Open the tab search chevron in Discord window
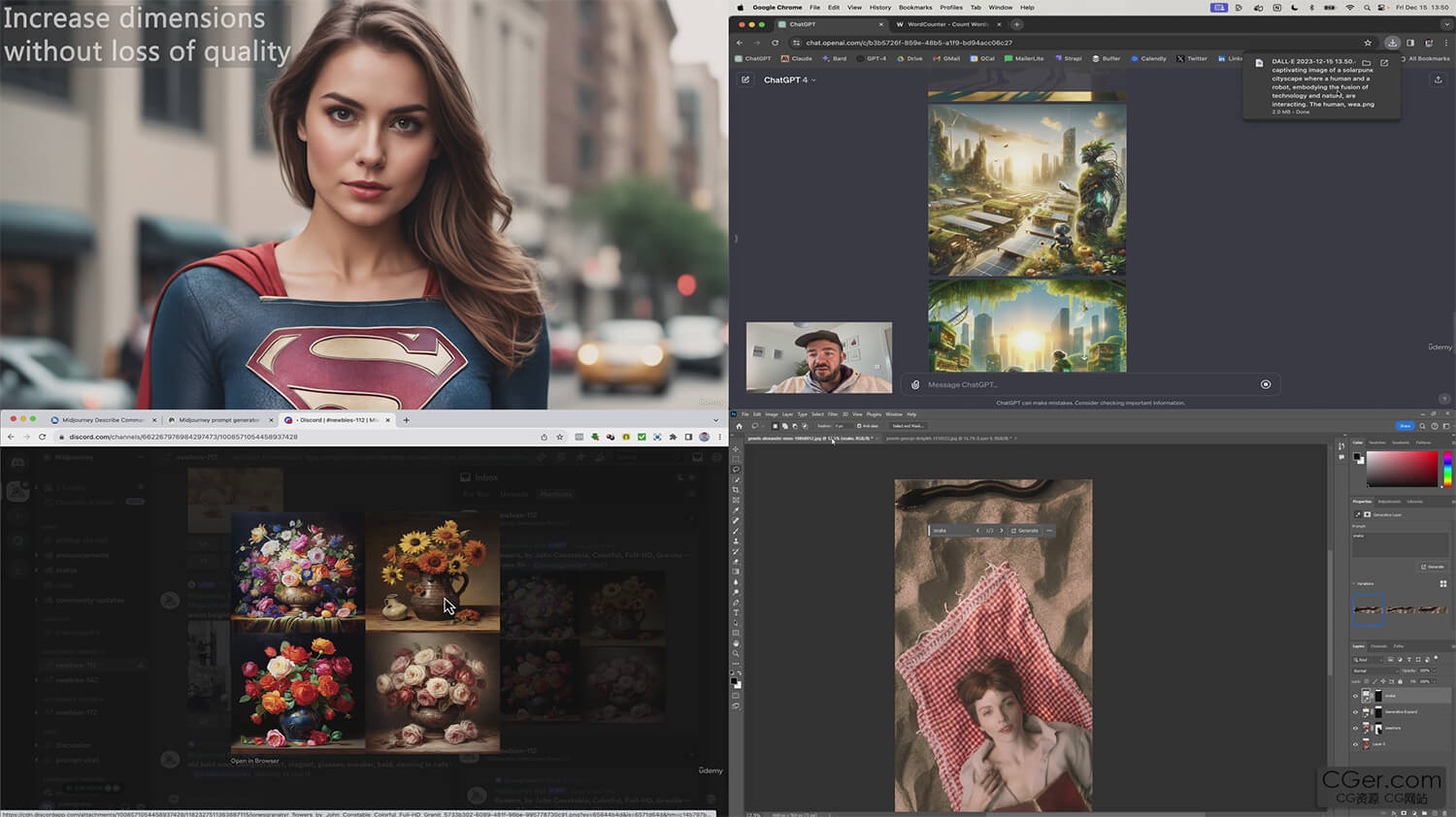 (x=716, y=420)
